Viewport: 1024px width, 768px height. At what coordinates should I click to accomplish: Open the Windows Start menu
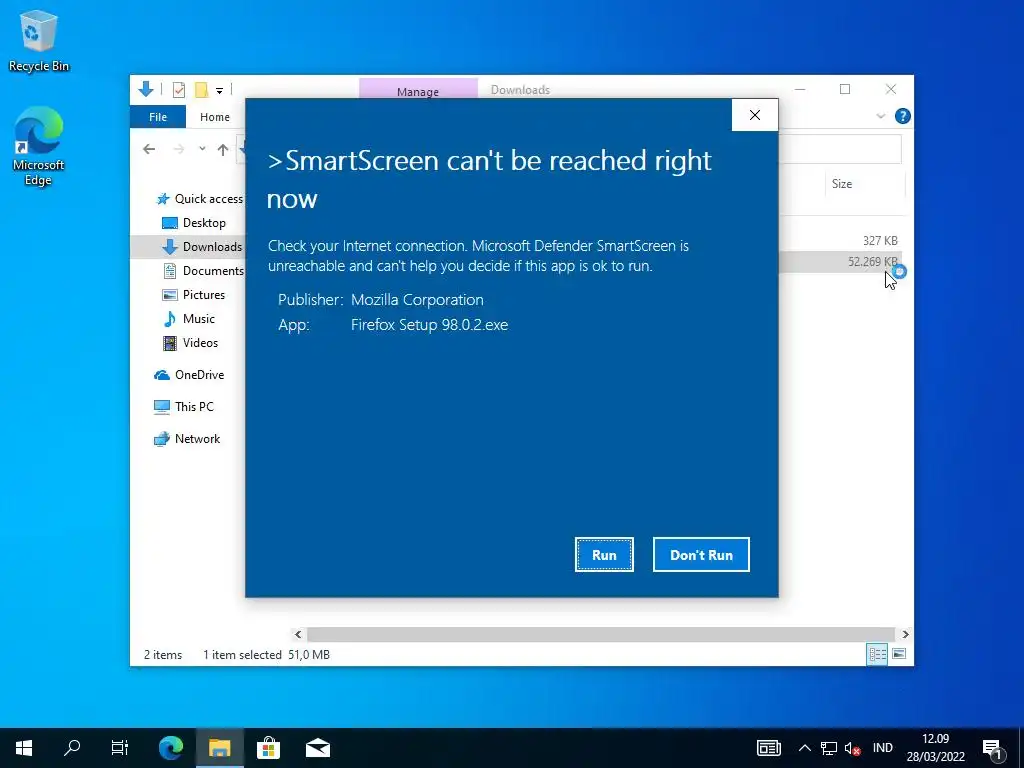[24, 748]
